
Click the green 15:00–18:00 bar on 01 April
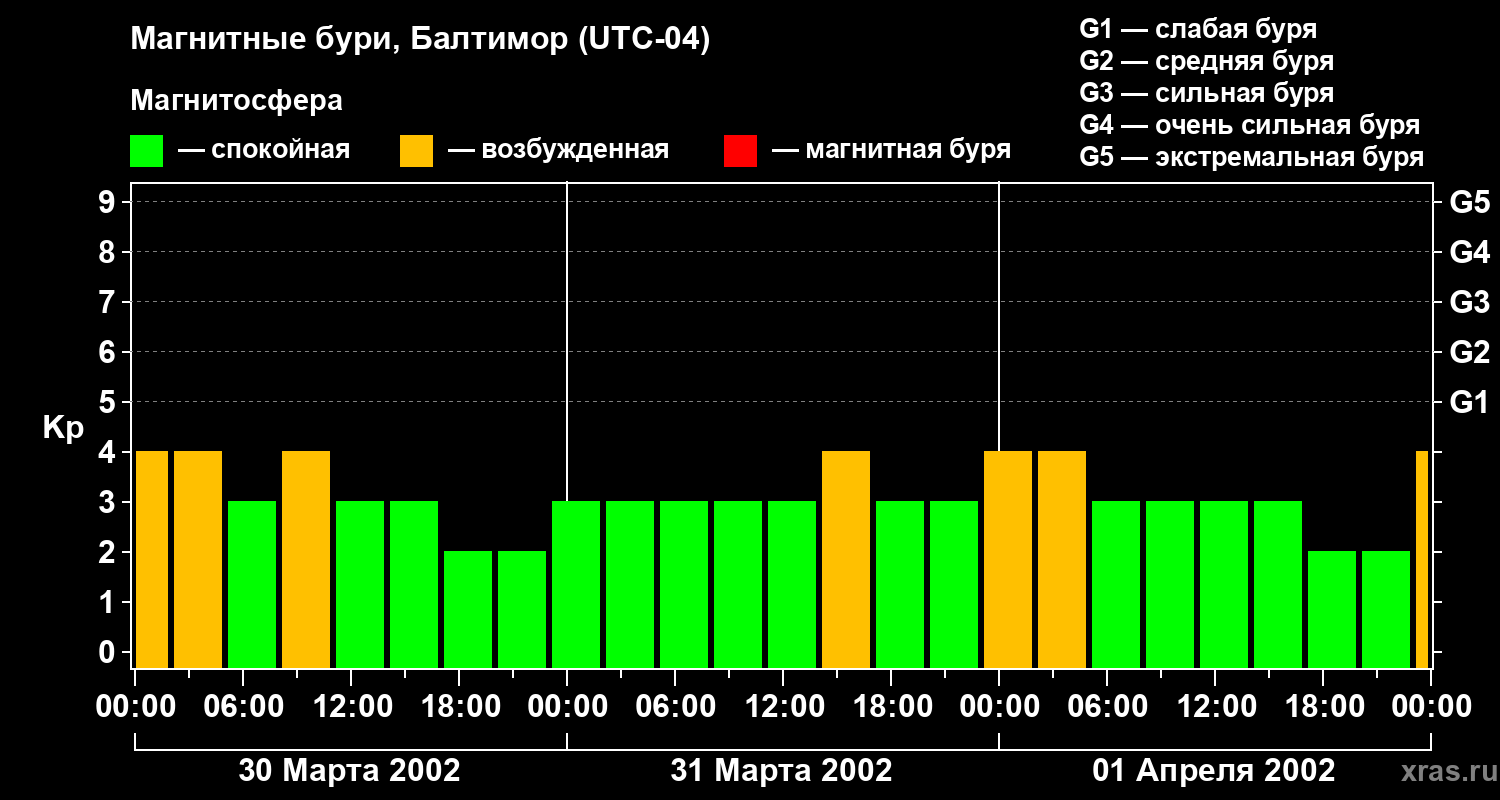(1278, 585)
